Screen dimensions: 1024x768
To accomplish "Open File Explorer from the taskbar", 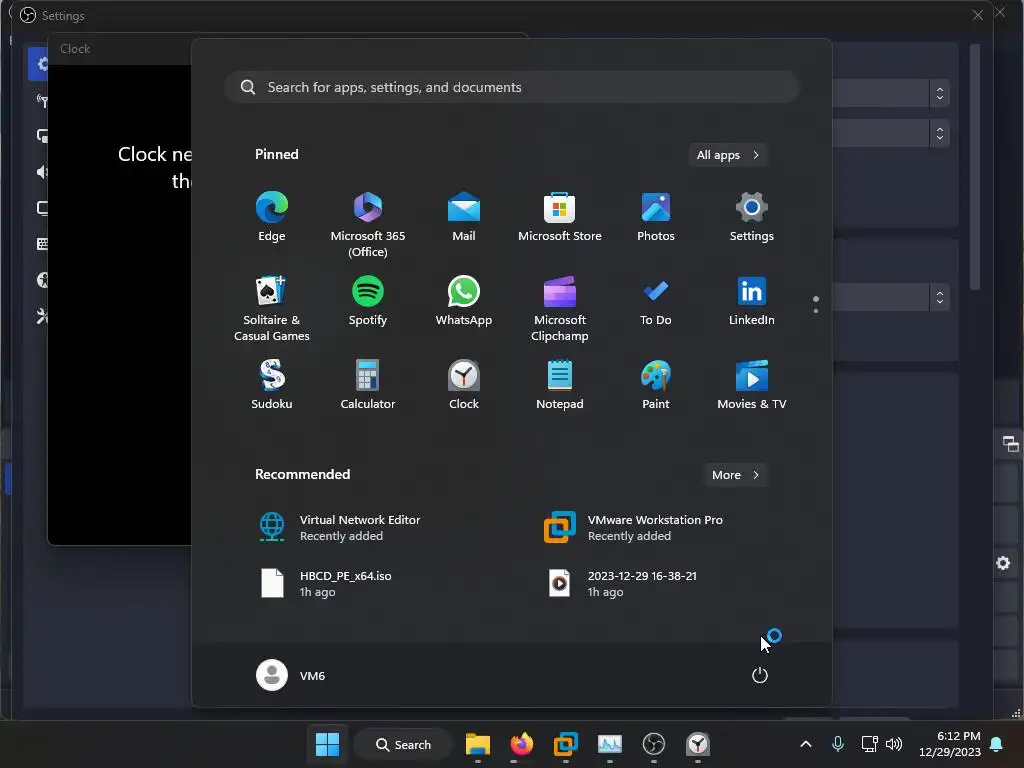I will (477, 744).
